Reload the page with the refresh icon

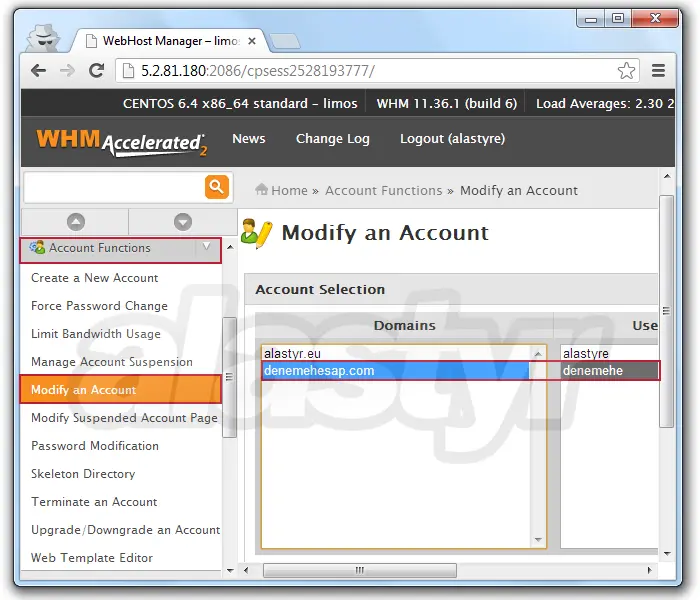tap(97, 71)
